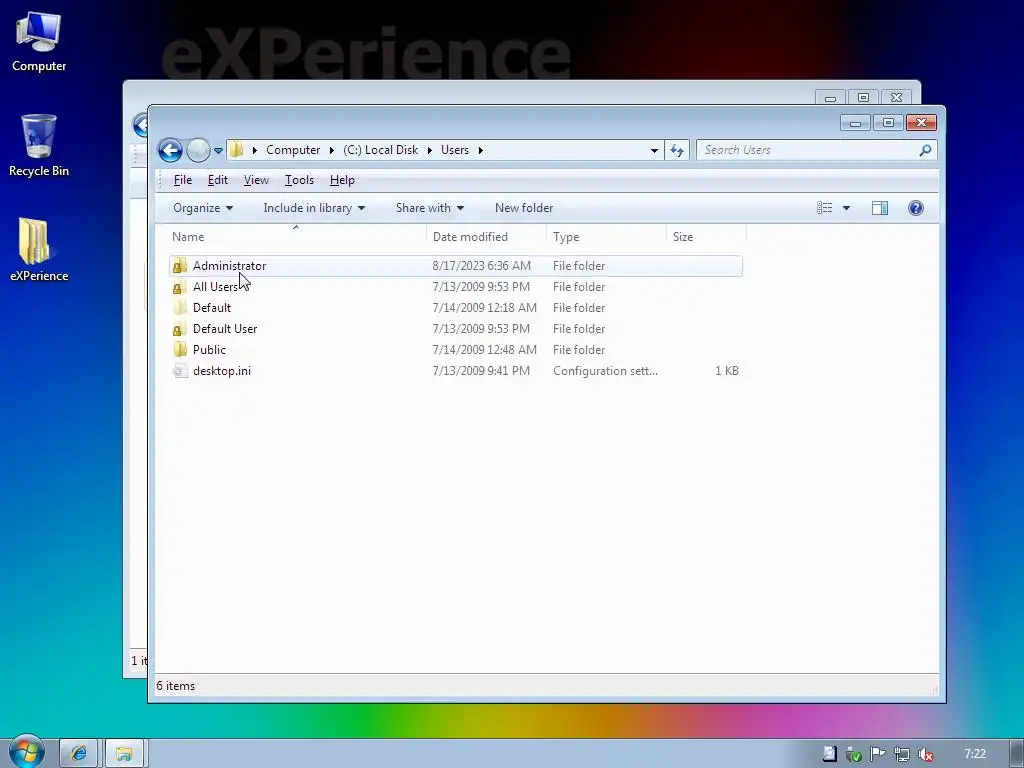Select the Public folder icon

180,349
